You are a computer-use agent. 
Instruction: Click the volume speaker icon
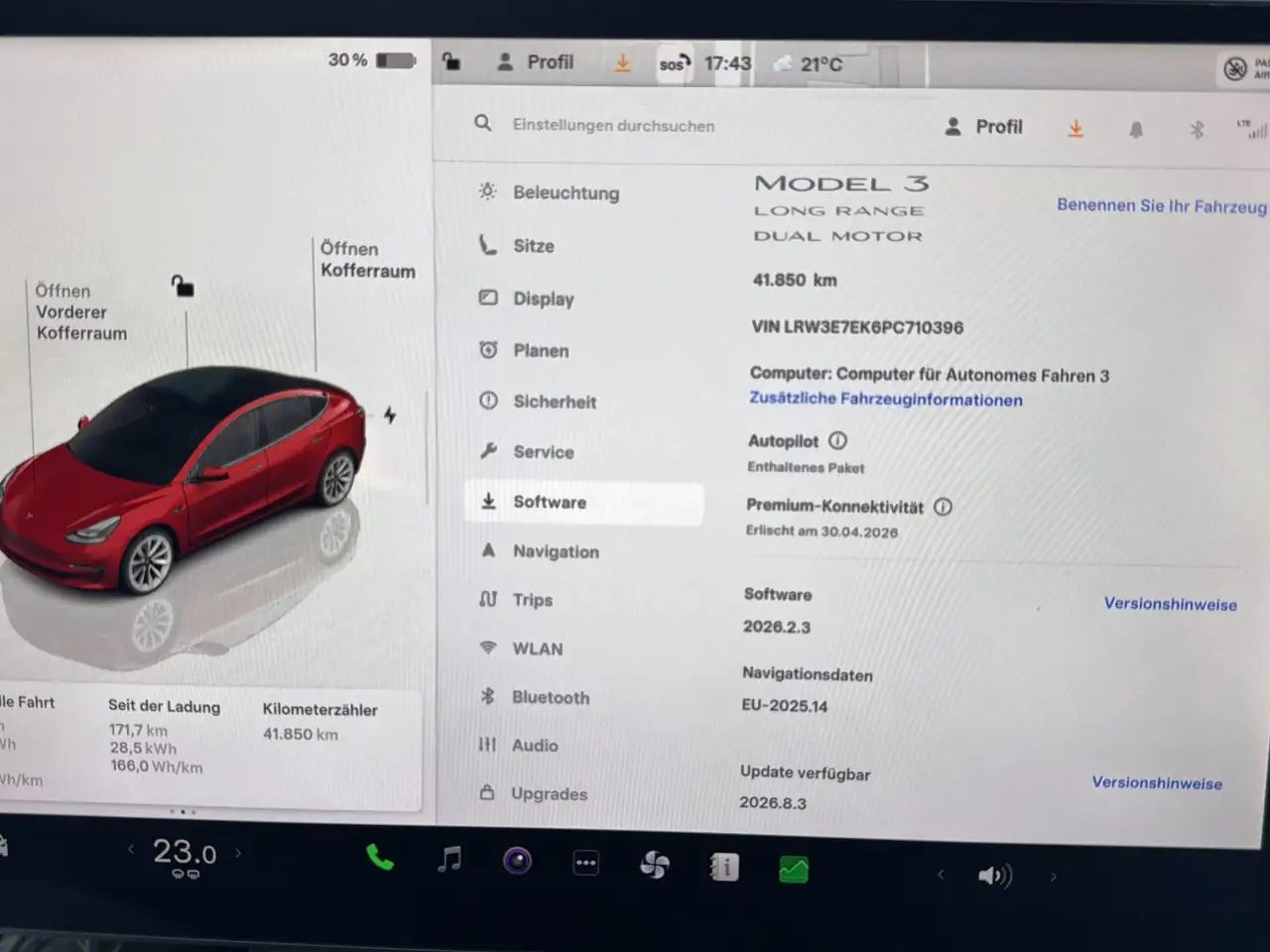click(994, 876)
